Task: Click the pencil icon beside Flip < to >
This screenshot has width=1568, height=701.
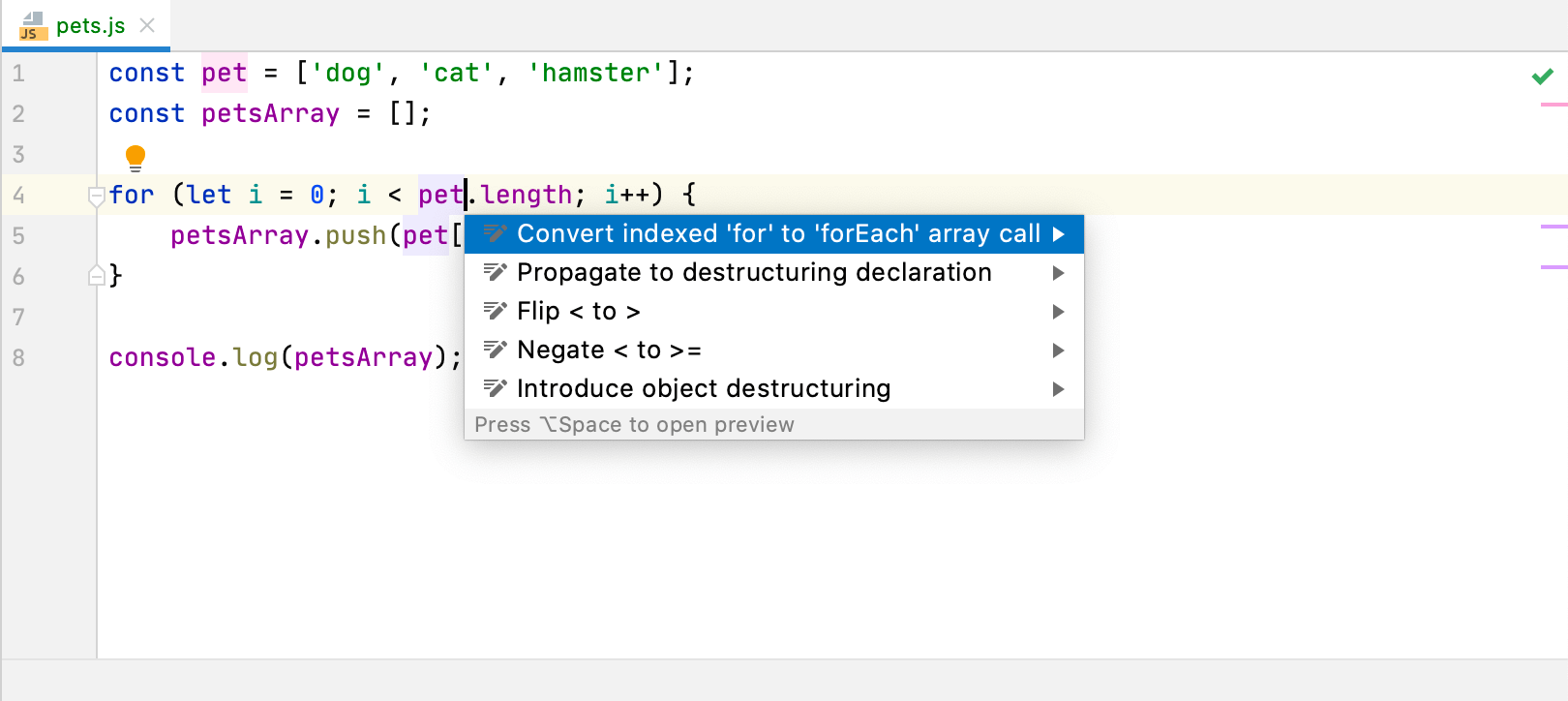Action: 495,311
